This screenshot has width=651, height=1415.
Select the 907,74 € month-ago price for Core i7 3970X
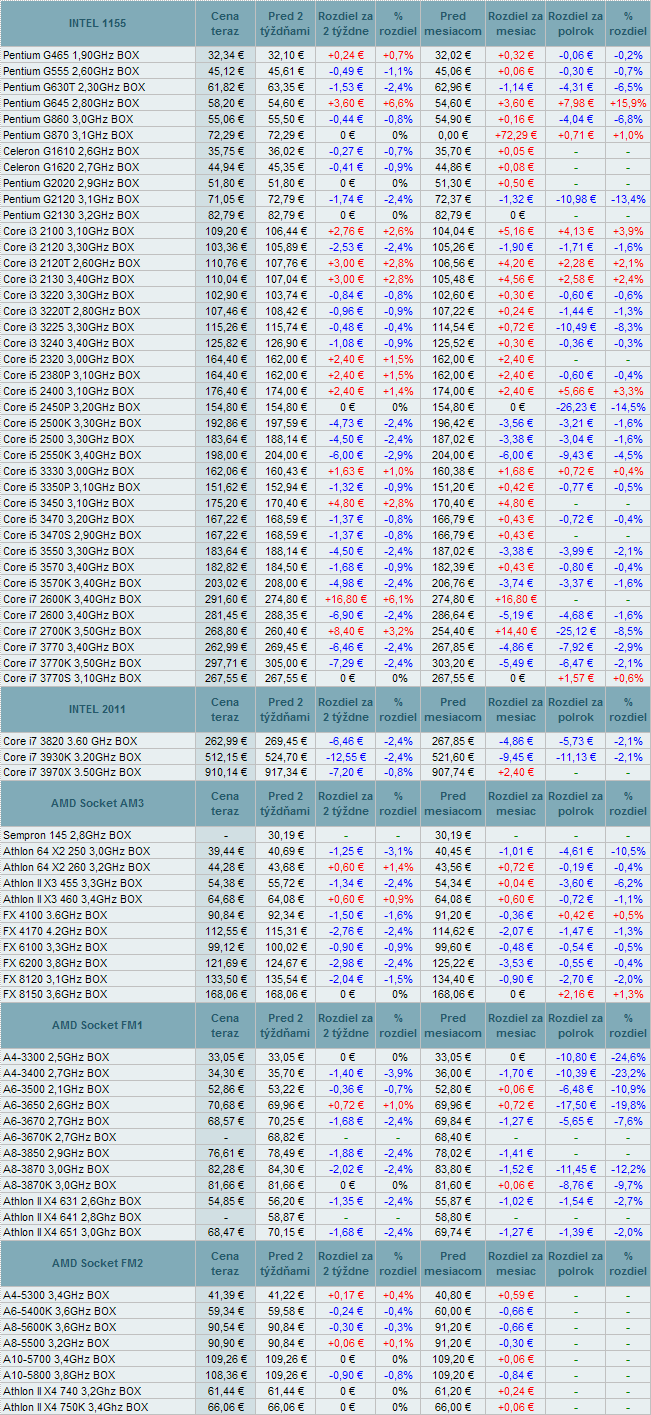pyautogui.click(x=453, y=772)
